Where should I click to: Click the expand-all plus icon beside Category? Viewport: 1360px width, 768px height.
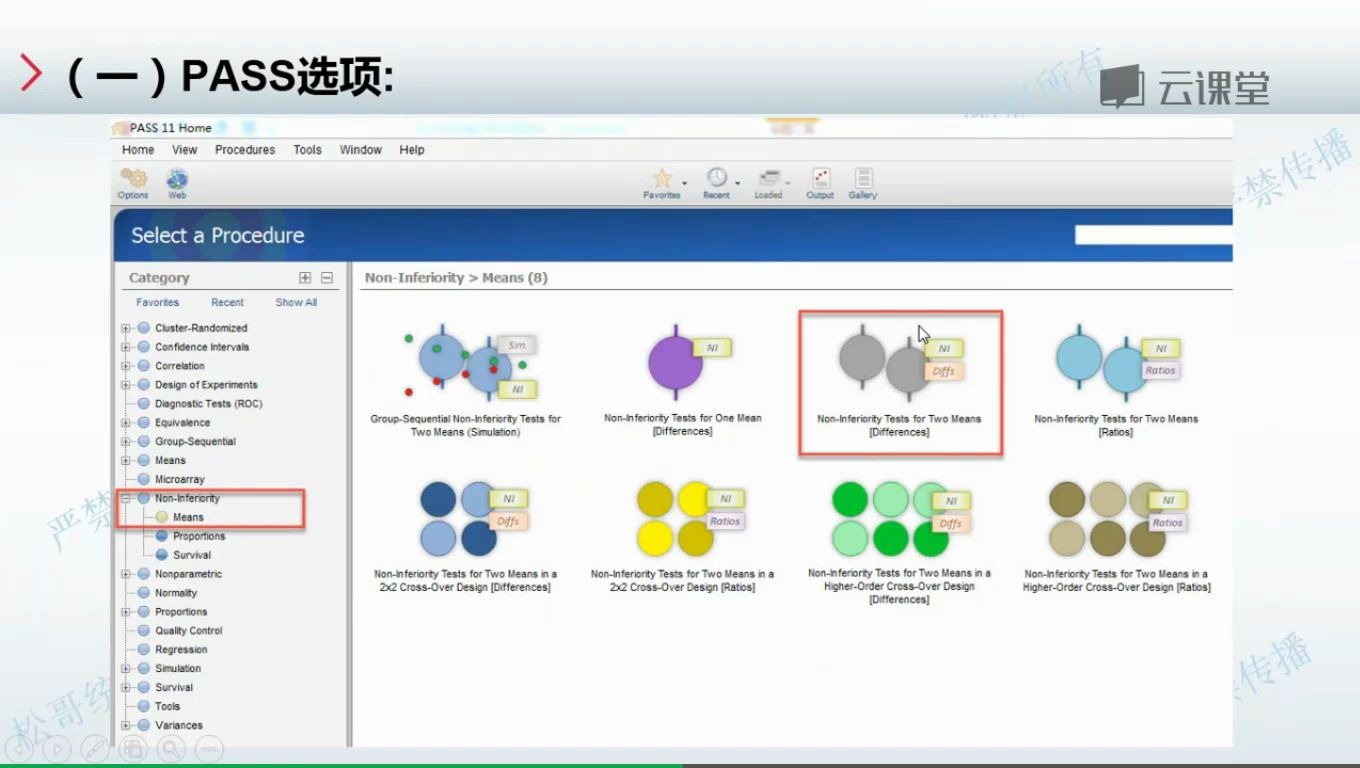(x=305, y=278)
